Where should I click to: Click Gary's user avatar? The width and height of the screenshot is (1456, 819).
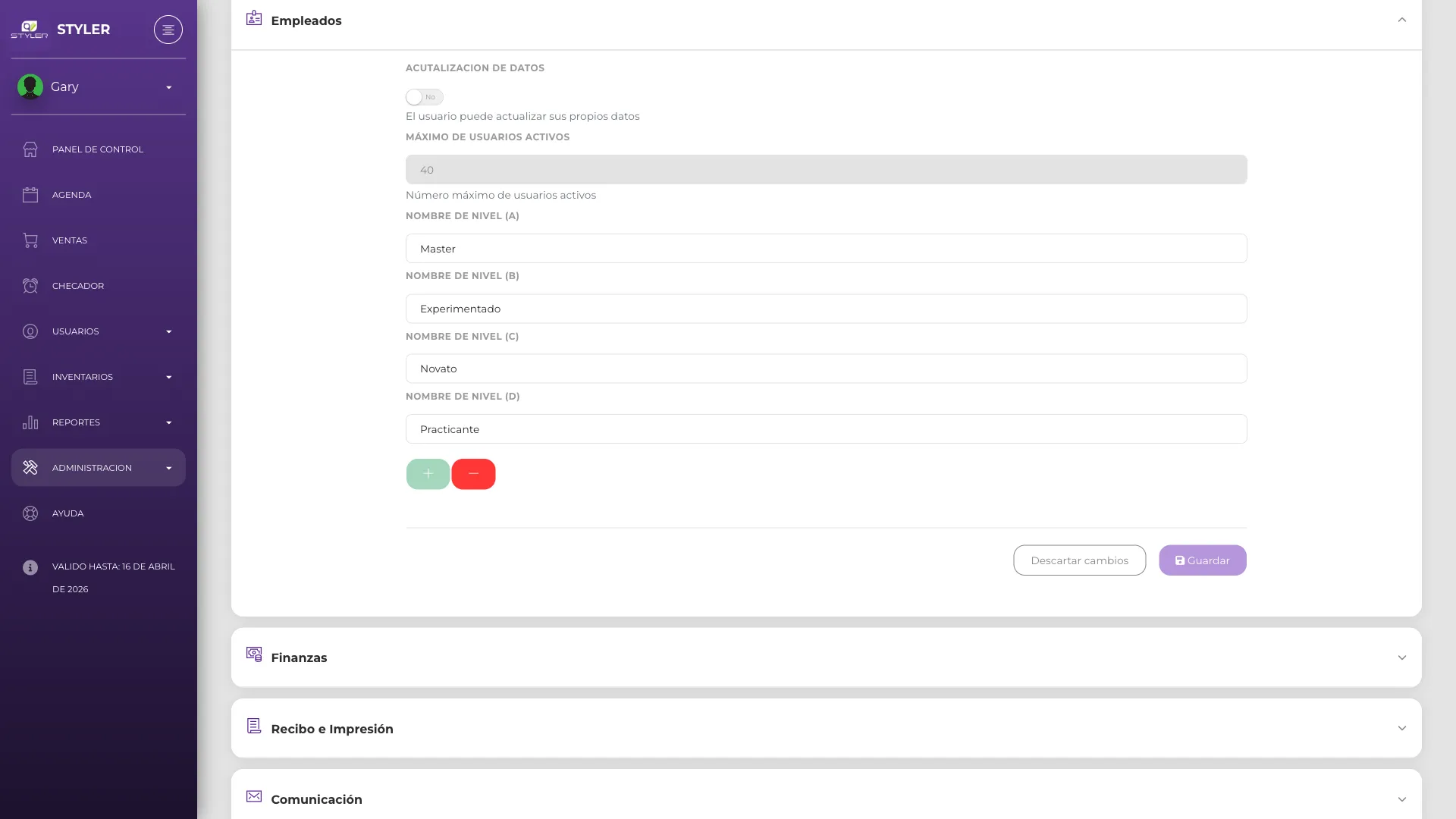point(30,86)
